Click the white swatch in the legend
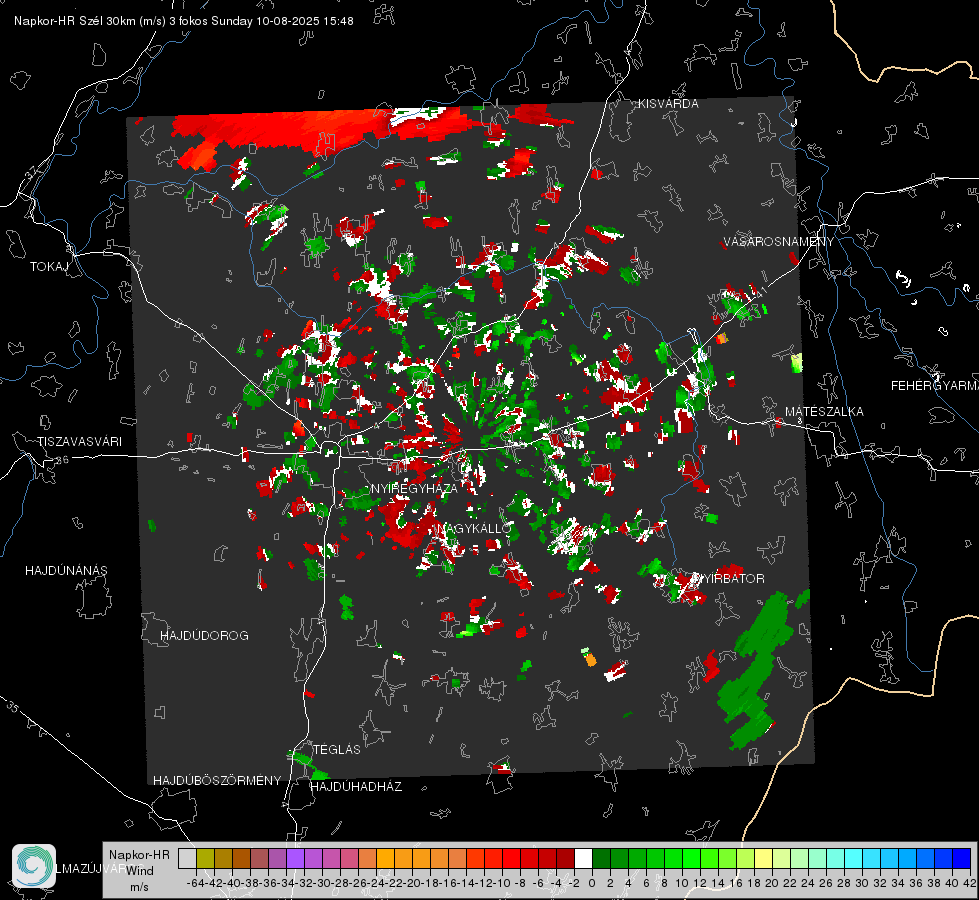Screen dimensions: 979x900 tap(583, 859)
